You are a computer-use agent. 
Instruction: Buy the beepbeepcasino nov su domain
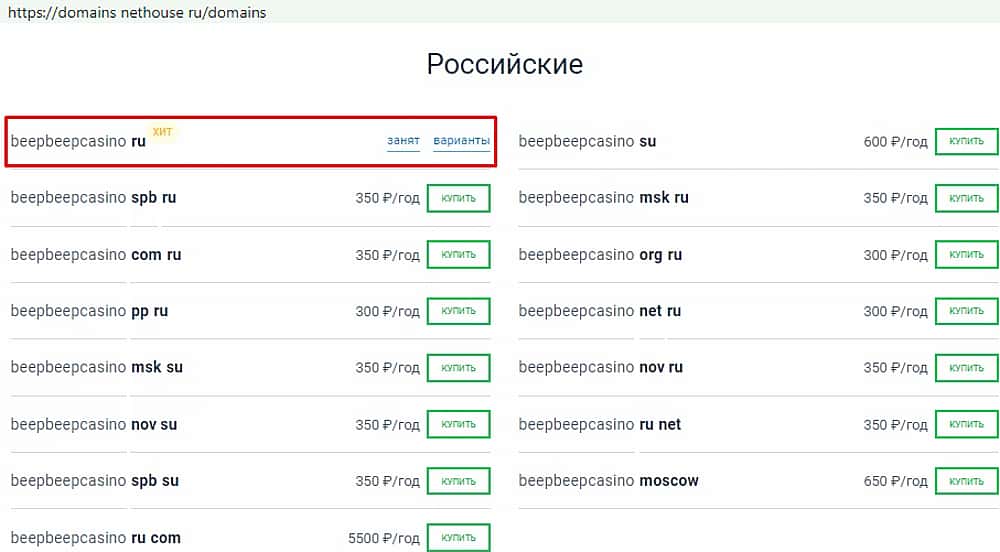pos(458,424)
